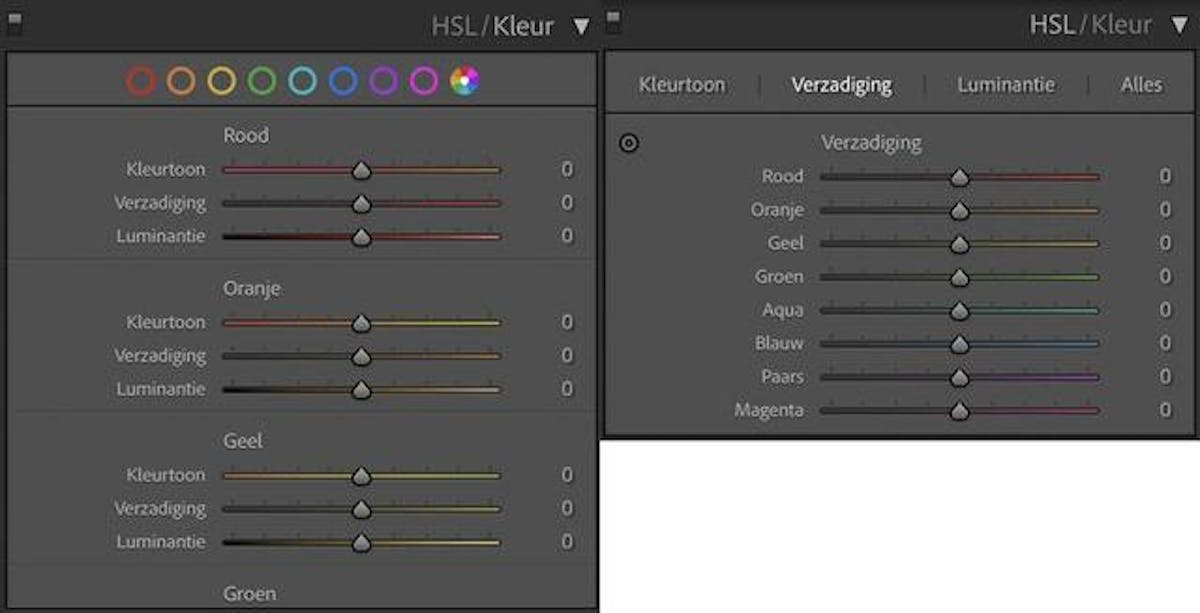
Task: Click the Aqua saturation slider handle
Action: 960,311
